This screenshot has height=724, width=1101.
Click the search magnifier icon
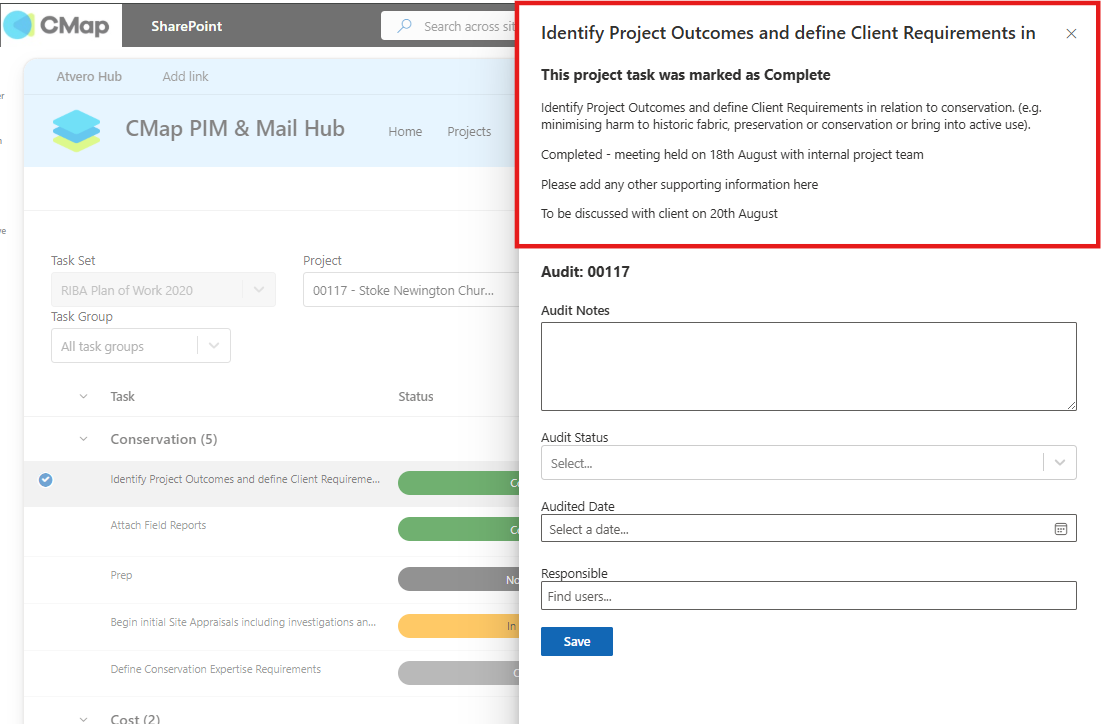tap(404, 26)
